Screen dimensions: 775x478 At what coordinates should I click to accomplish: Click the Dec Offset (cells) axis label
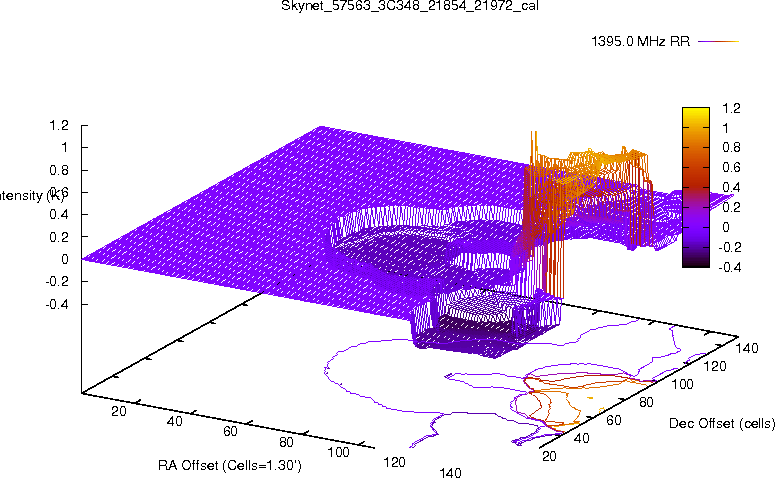click(x=722, y=424)
